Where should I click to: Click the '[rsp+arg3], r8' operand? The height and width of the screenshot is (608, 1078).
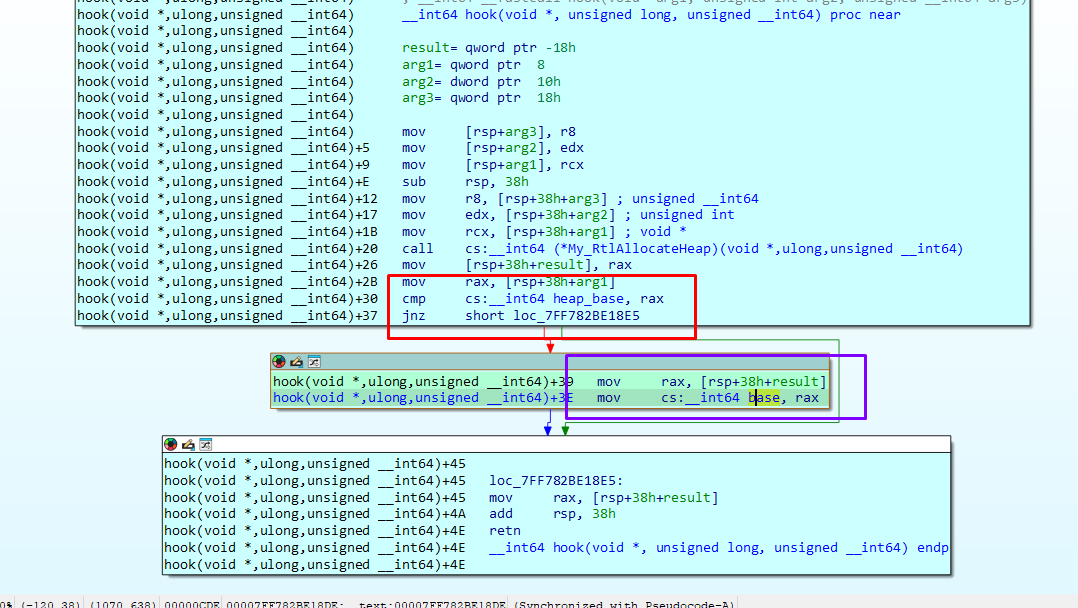(520, 131)
